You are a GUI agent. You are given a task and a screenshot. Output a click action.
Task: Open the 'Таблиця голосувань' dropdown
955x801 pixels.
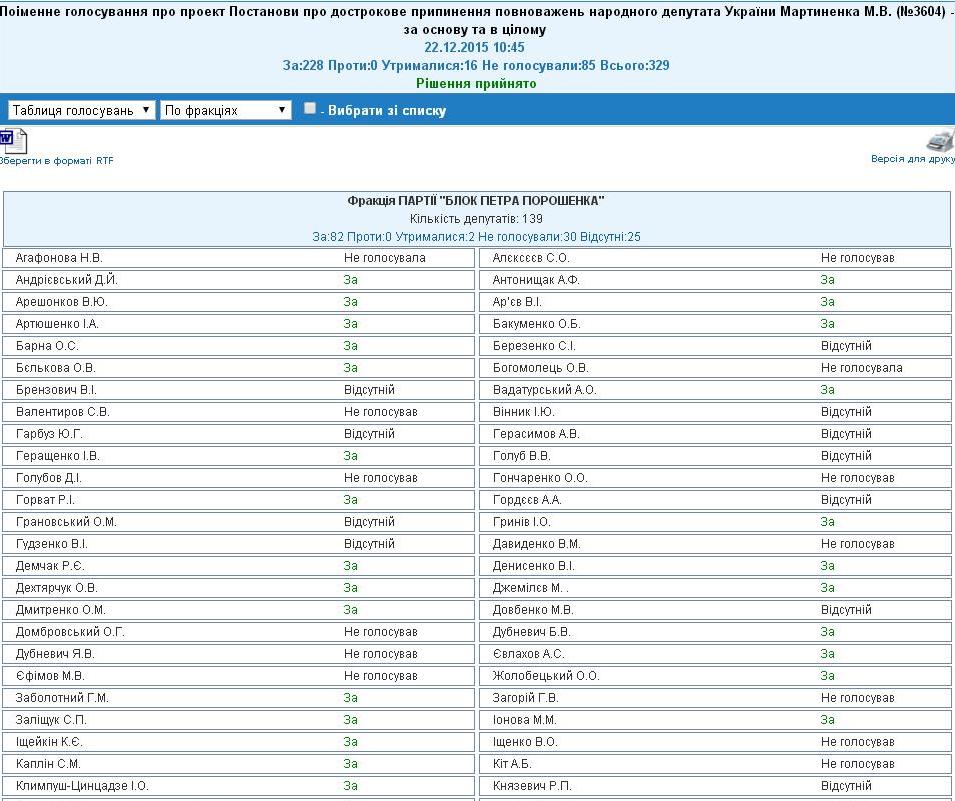(82, 110)
